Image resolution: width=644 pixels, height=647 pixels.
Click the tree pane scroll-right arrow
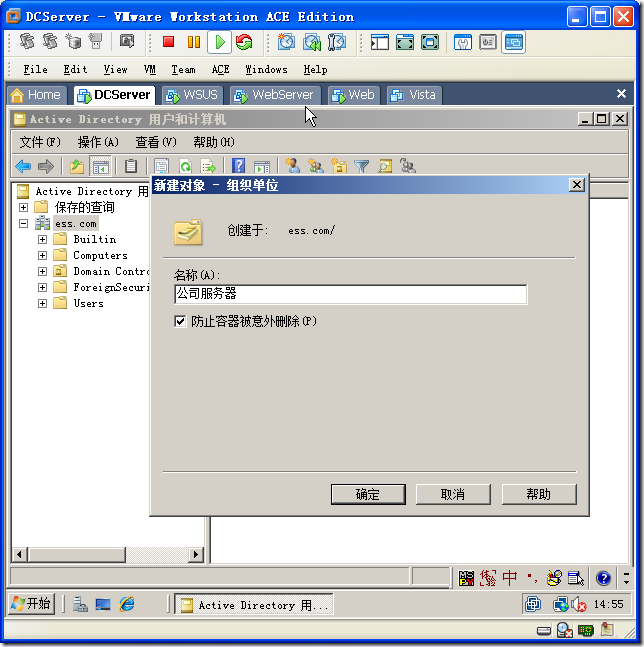(x=196, y=554)
